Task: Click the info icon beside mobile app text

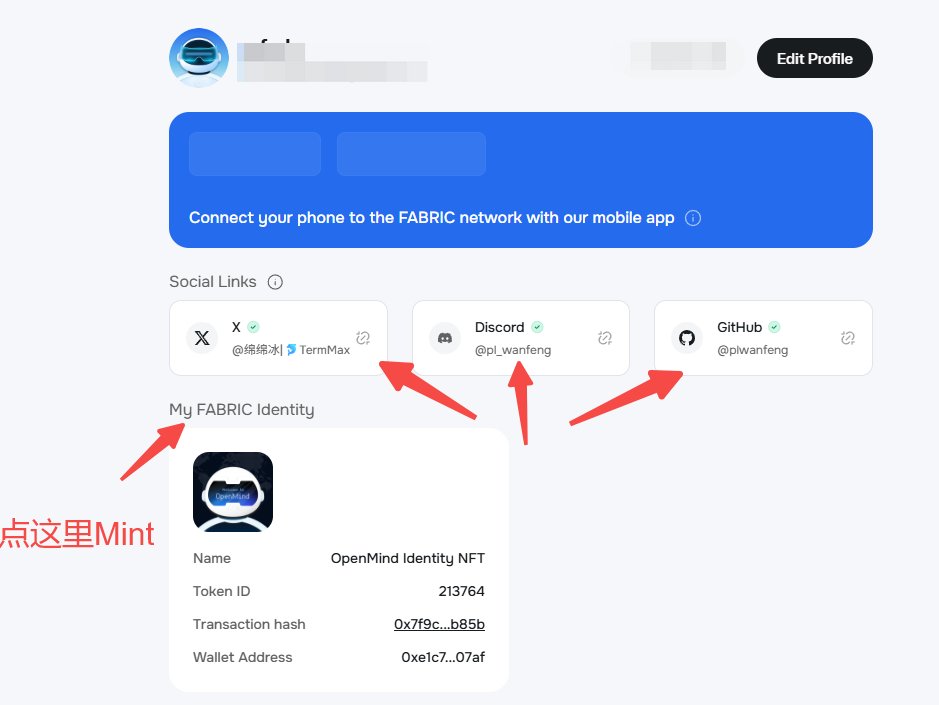Action: pyautogui.click(x=693, y=218)
